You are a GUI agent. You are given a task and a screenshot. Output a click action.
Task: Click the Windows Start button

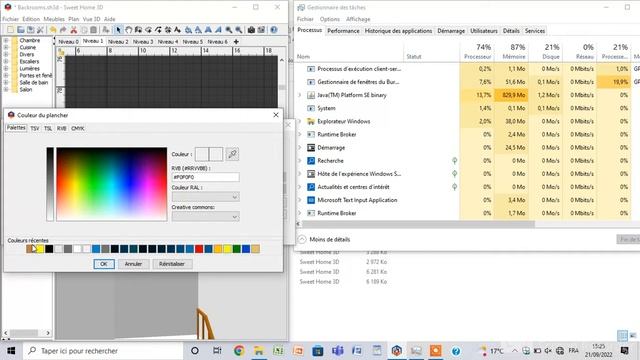click(x=11, y=351)
